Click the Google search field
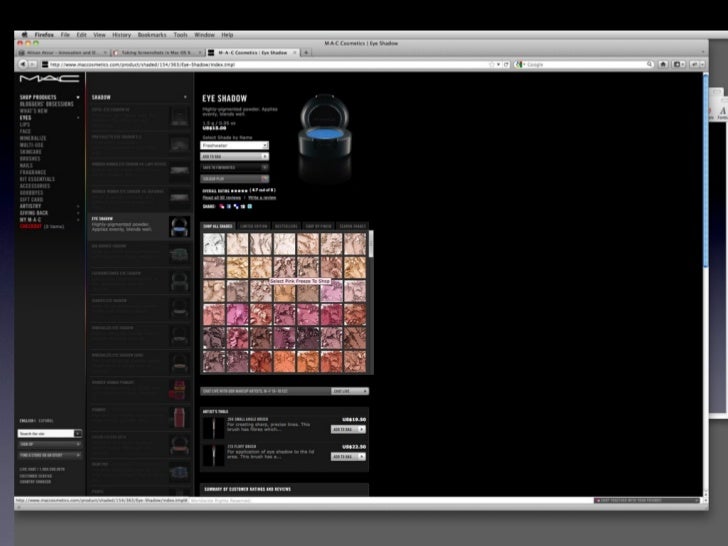The height and width of the screenshot is (546, 728). [x=586, y=65]
